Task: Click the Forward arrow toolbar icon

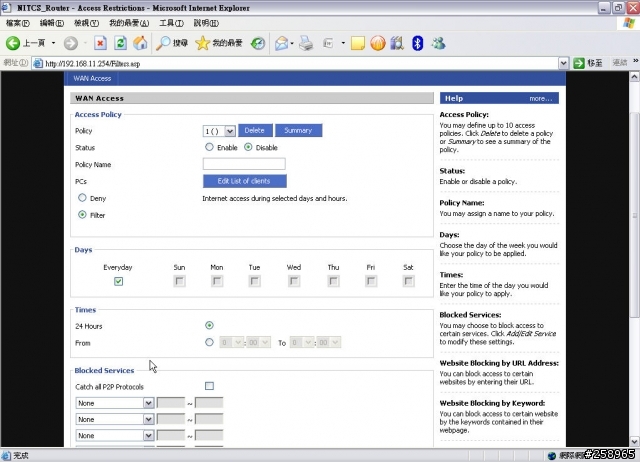Action: coord(71,43)
